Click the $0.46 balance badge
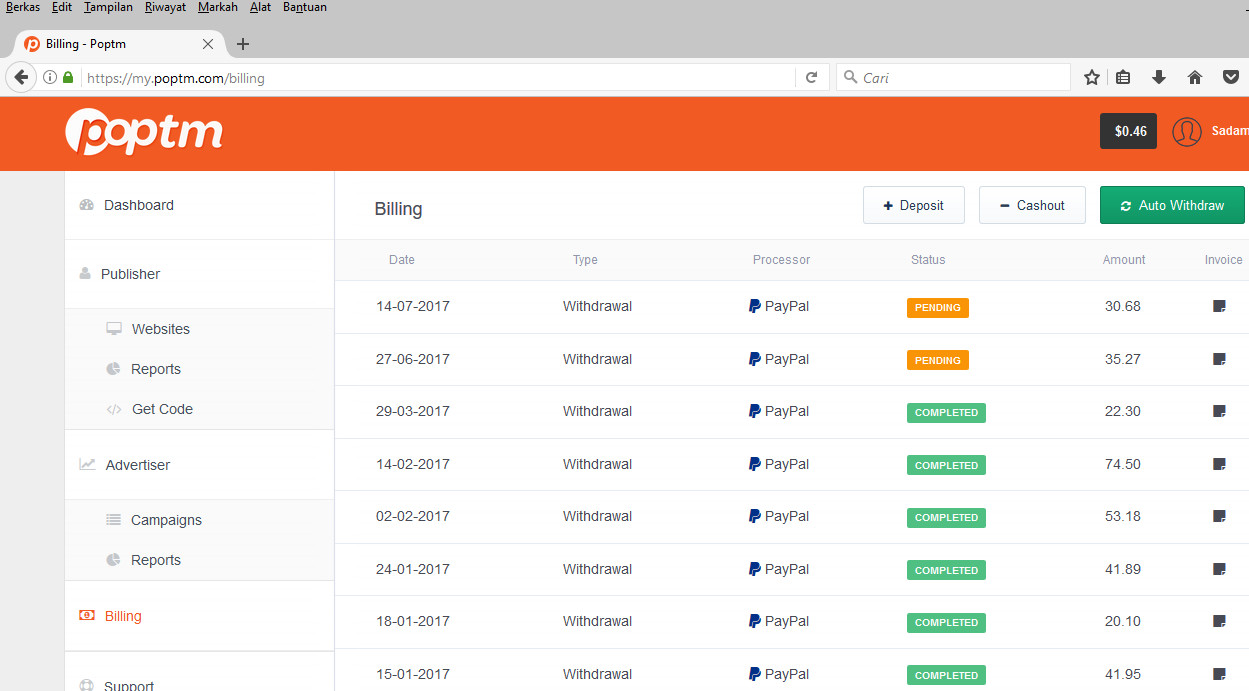 click(x=1128, y=131)
